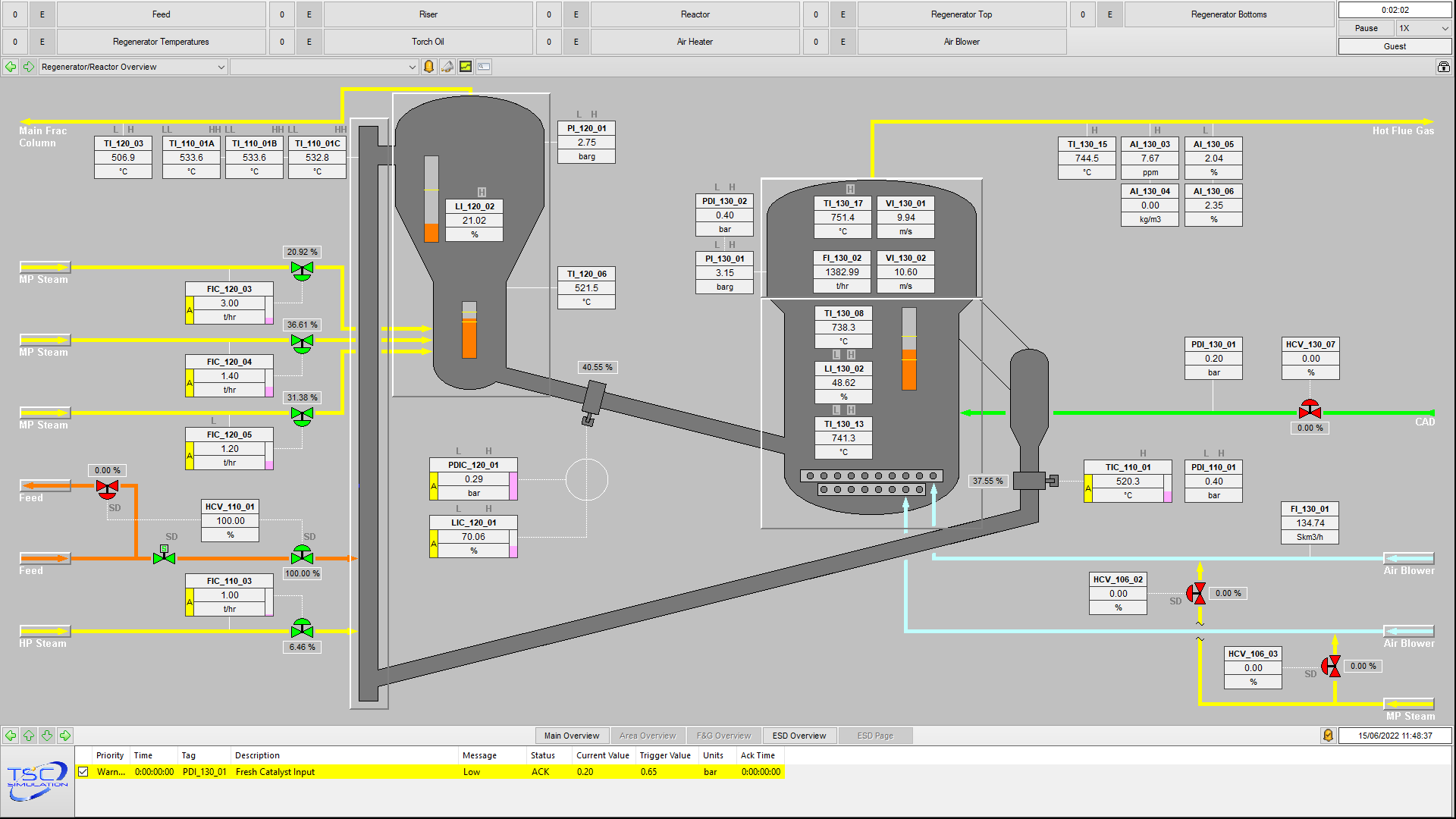Click the tag search icon in toolbar
The image size is (1456, 819).
pyautogui.click(x=484, y=67)
